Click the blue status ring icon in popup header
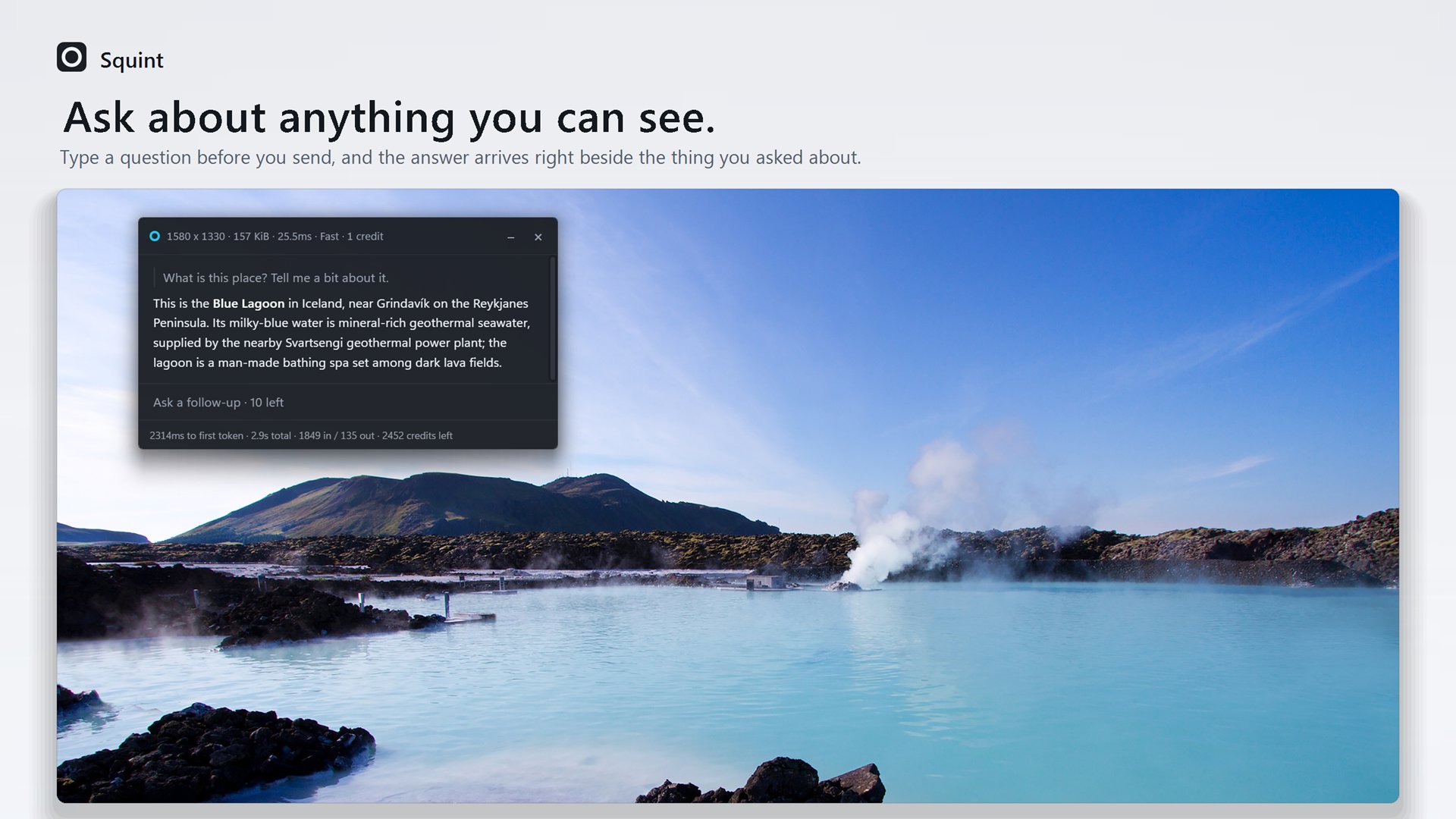The height and width of the screenshot is (819, 1456). click(155, 237)
